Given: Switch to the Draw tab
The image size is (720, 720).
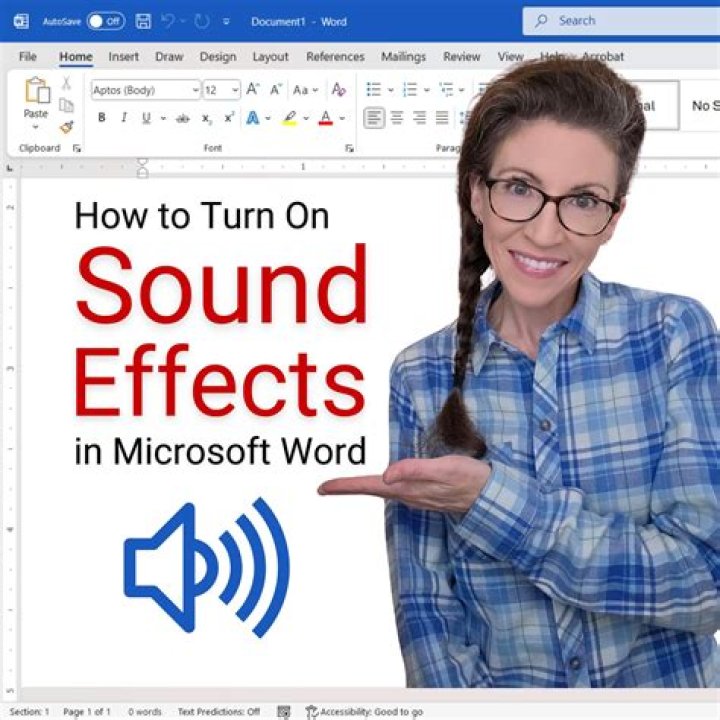Looking at the screenshot, I should [169, 56].
